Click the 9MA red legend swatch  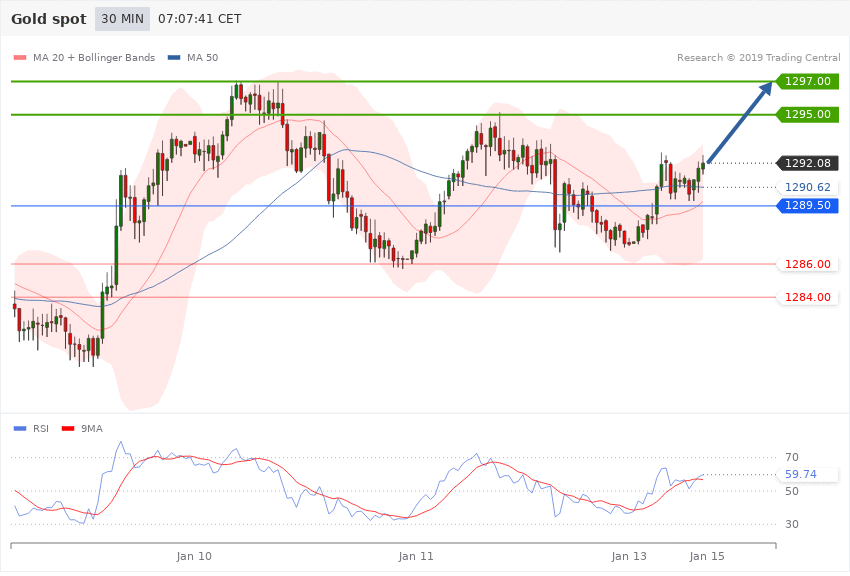pyautogui.click(x=68, y=429)
